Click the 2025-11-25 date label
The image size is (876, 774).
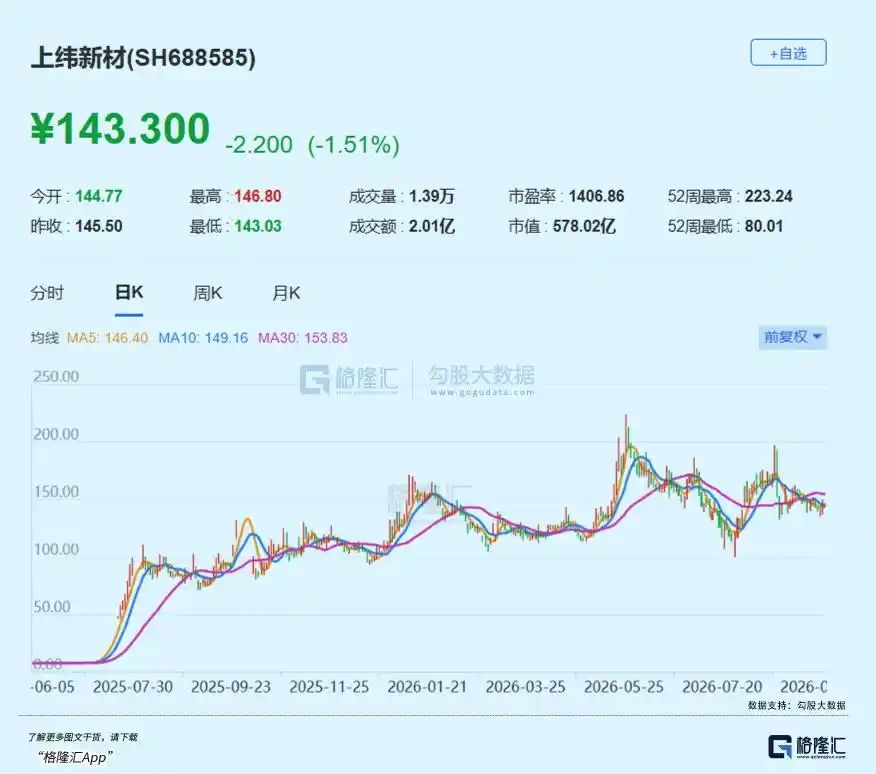pos(329,687)
